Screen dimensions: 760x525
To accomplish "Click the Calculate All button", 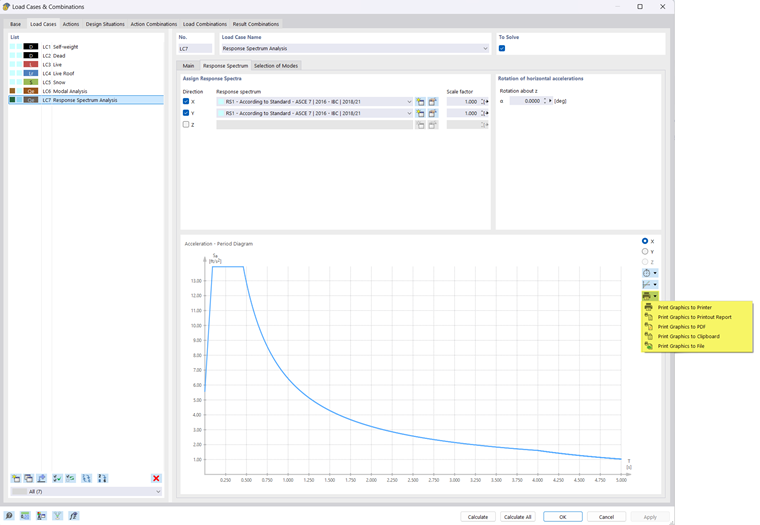I will coord(518,517).
